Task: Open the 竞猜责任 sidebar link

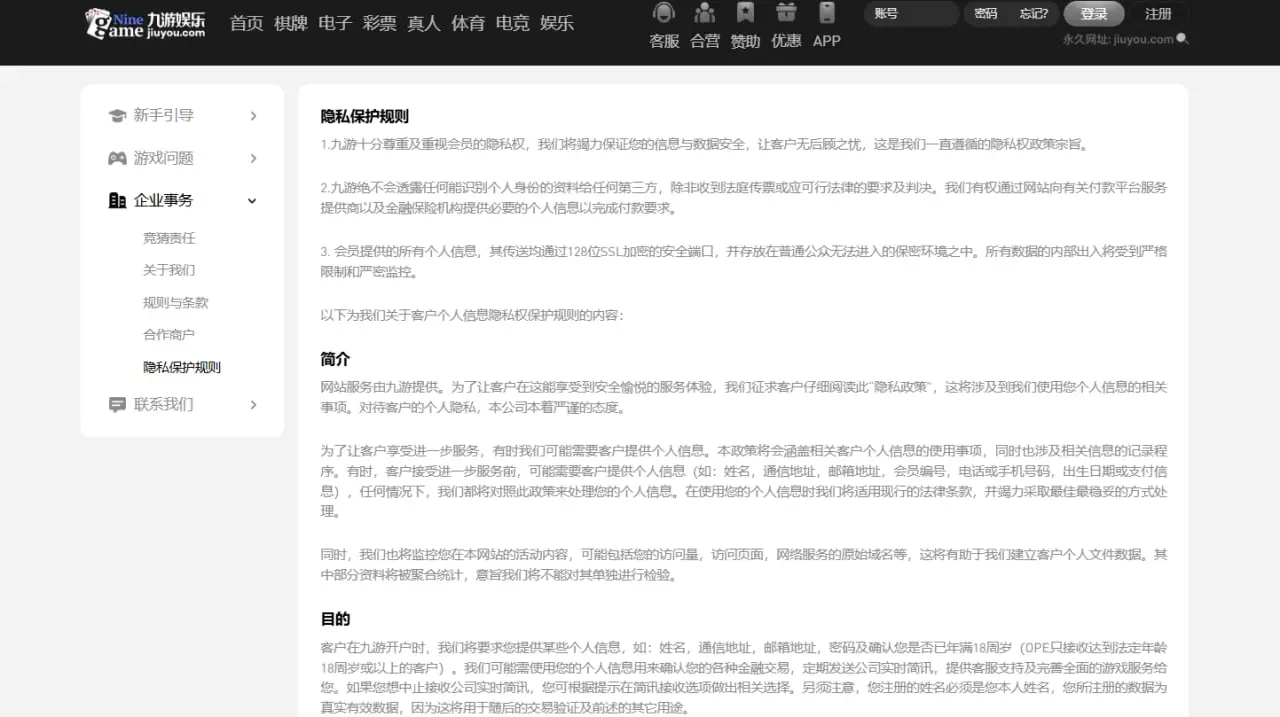Action: [169, 238]
